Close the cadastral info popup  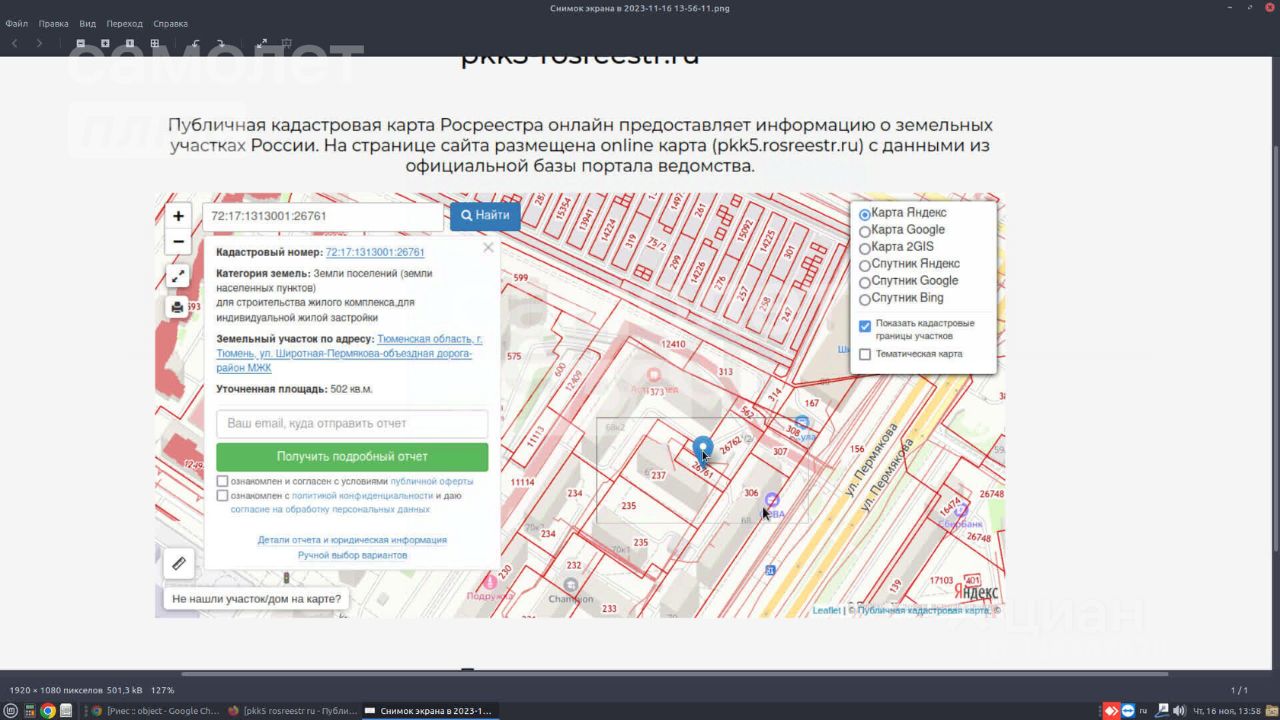point(488,247)
